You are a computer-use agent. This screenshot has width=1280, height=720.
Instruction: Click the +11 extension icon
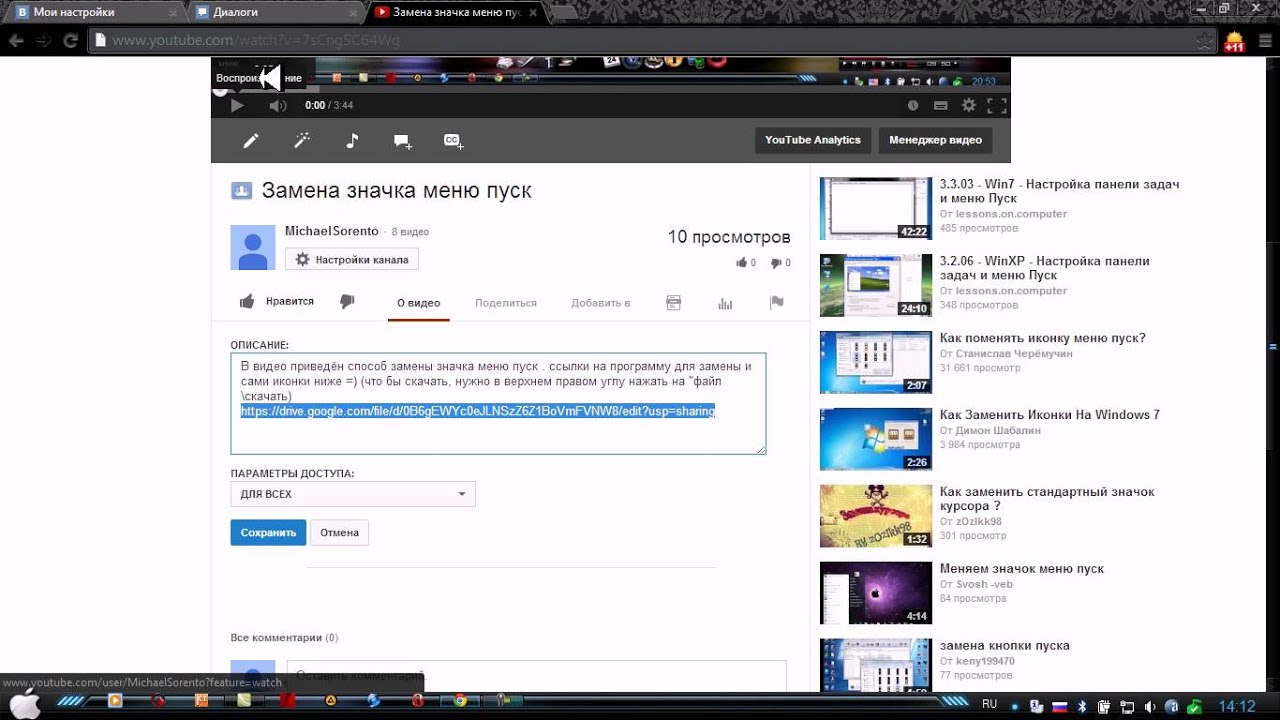coord(1235,41)
